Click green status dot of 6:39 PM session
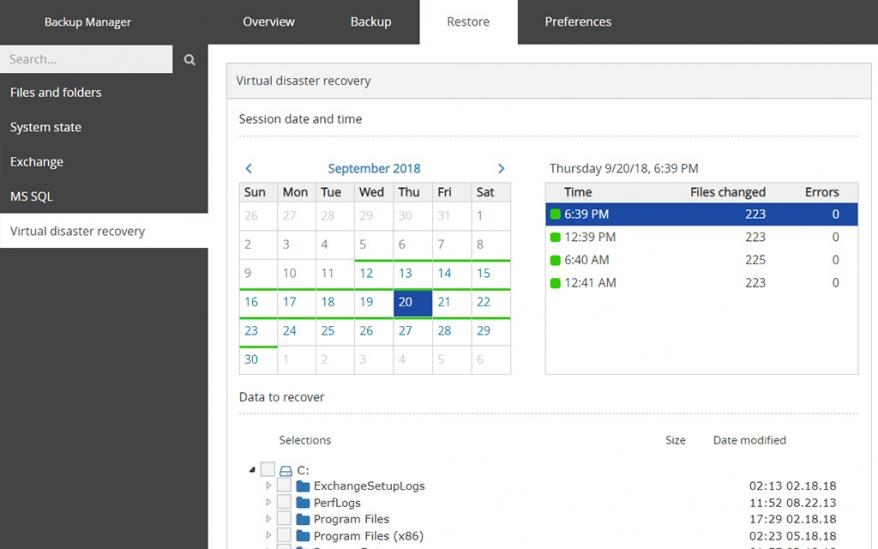The height and width of the screenshot is (549, 878). click(x=555, y=214)
